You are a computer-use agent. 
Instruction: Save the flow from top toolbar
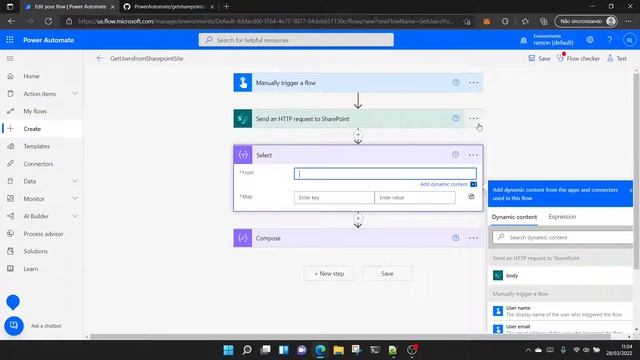click(x=539, y=58)
